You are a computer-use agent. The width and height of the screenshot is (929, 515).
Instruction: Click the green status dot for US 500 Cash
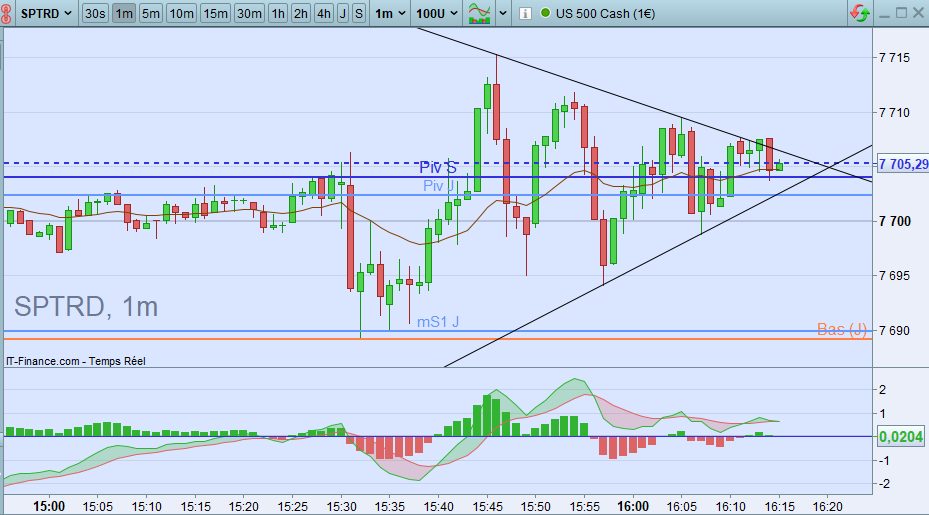click(x=545, y=12)
